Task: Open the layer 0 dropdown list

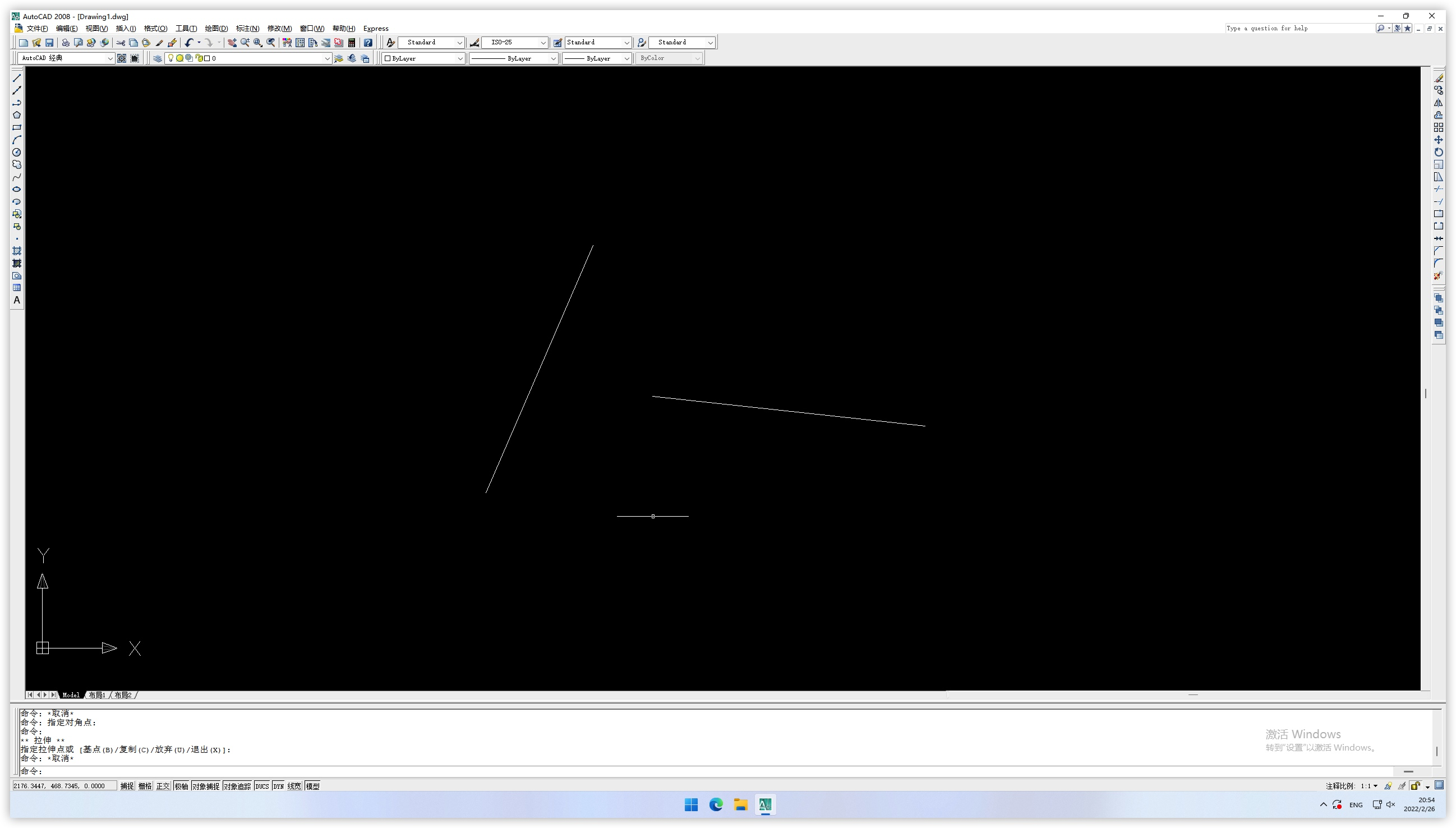Action: tap(327, 58)
